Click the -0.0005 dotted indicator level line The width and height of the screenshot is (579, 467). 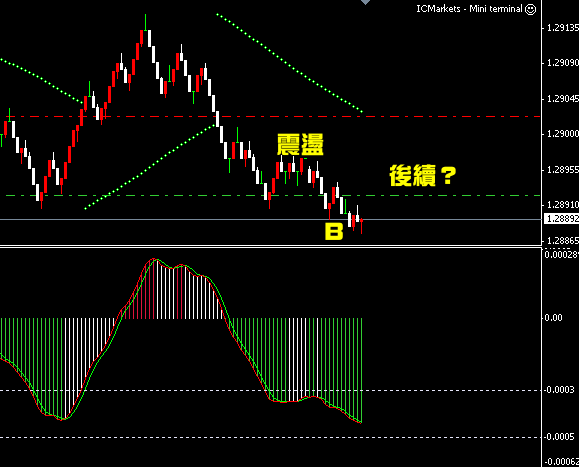pos(271,437)
